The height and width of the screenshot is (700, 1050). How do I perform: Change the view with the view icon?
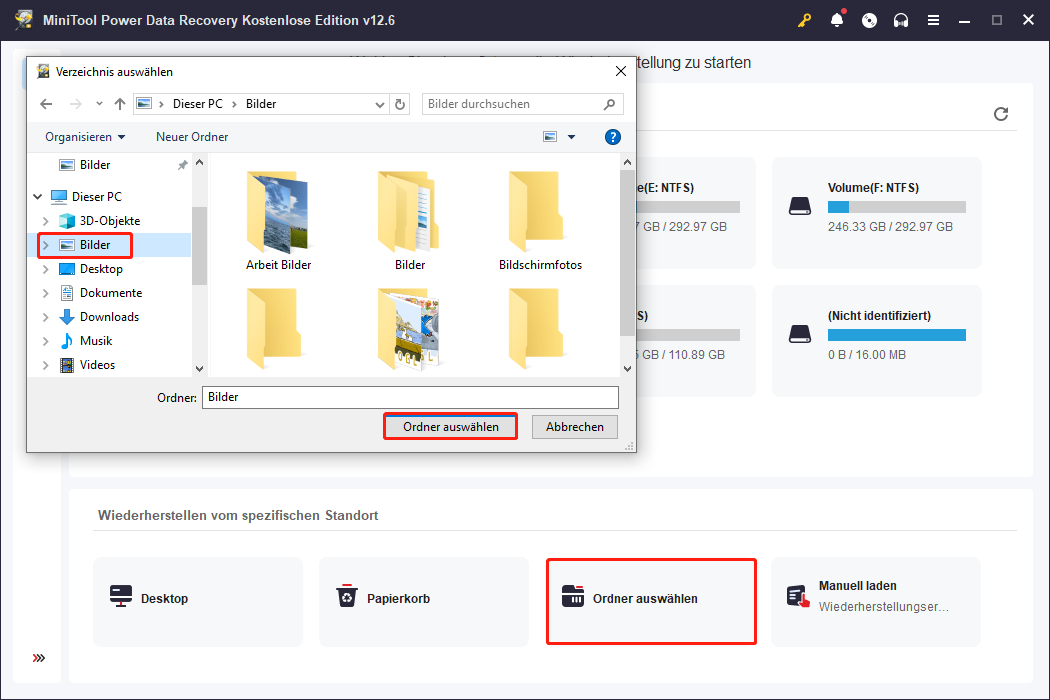[550, 137]
